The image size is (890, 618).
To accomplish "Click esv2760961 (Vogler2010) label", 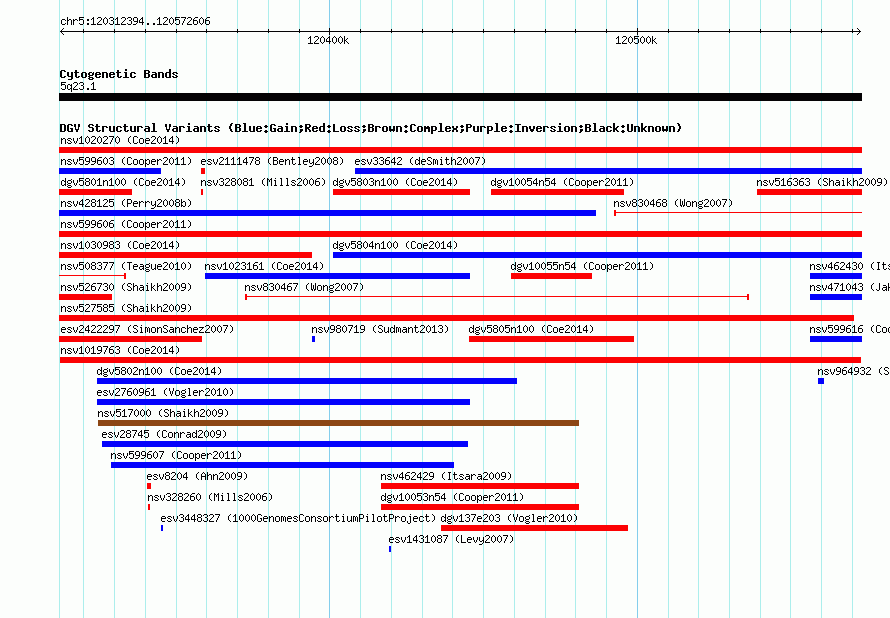I will (165, 392).
